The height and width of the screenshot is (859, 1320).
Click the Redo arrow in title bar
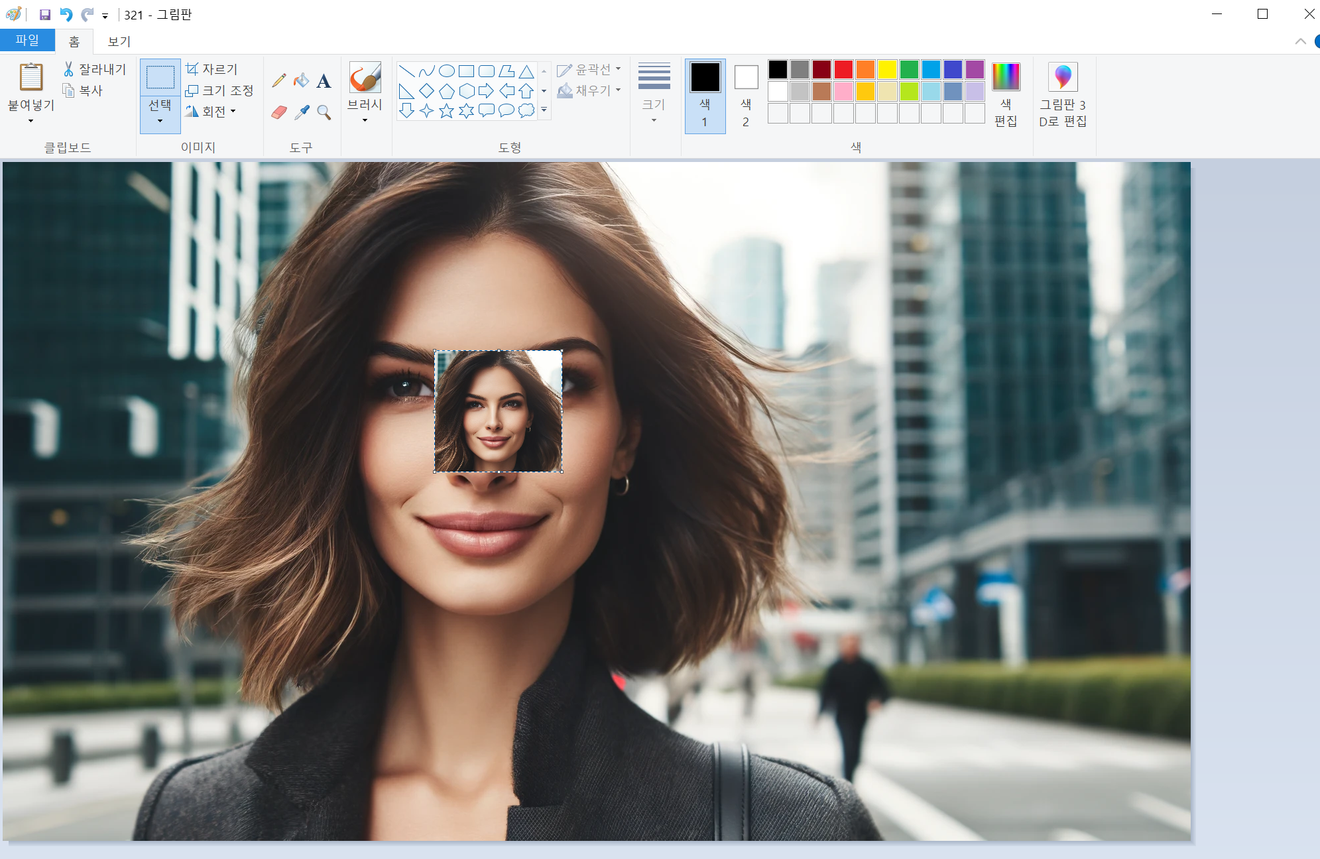87,14
